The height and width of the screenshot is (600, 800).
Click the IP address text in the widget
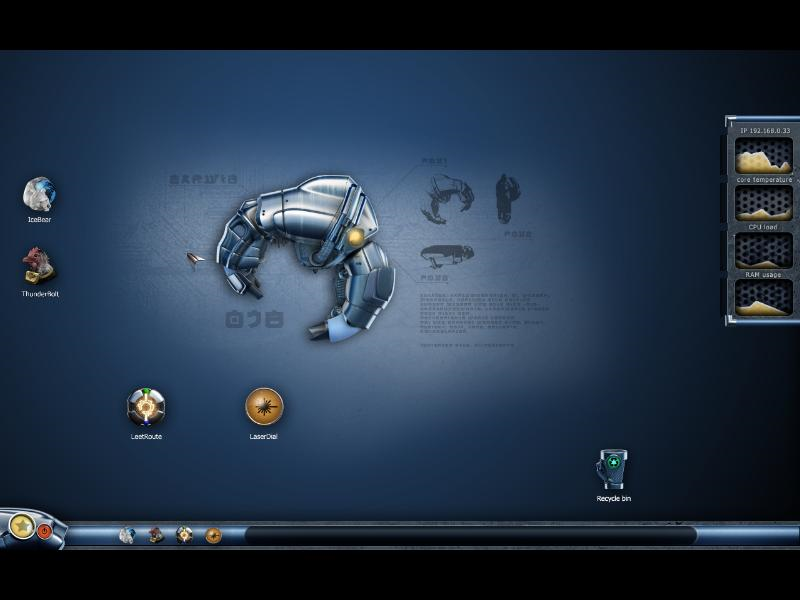click(x=765, y=130)
